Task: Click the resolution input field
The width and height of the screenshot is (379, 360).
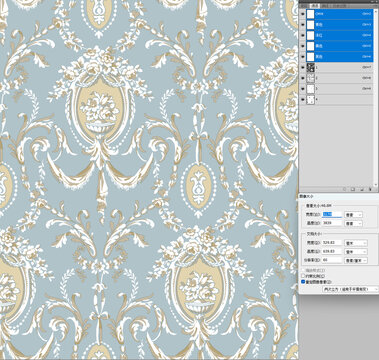Action: (332, 260)
